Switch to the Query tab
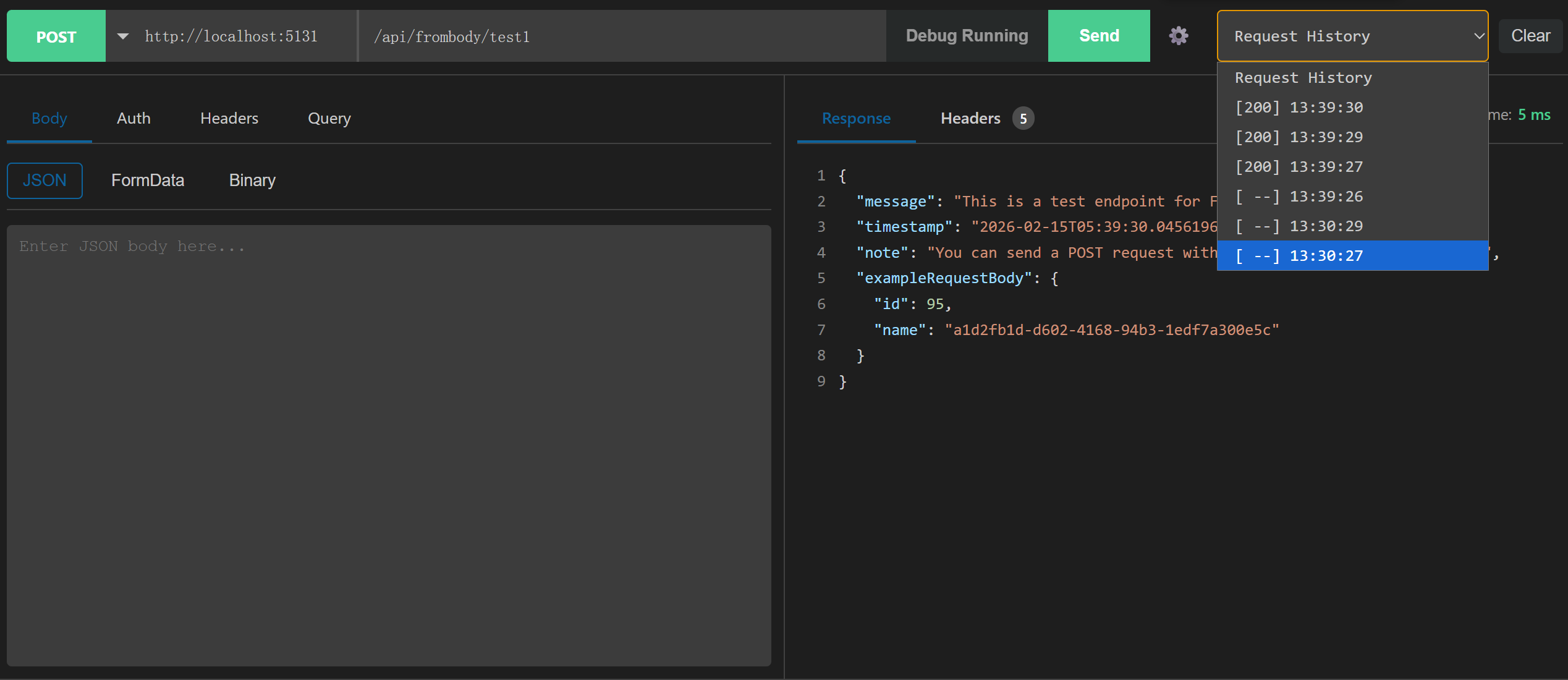Image resolution: width=1568 pixels, height=680 pixels. (329, 118)
